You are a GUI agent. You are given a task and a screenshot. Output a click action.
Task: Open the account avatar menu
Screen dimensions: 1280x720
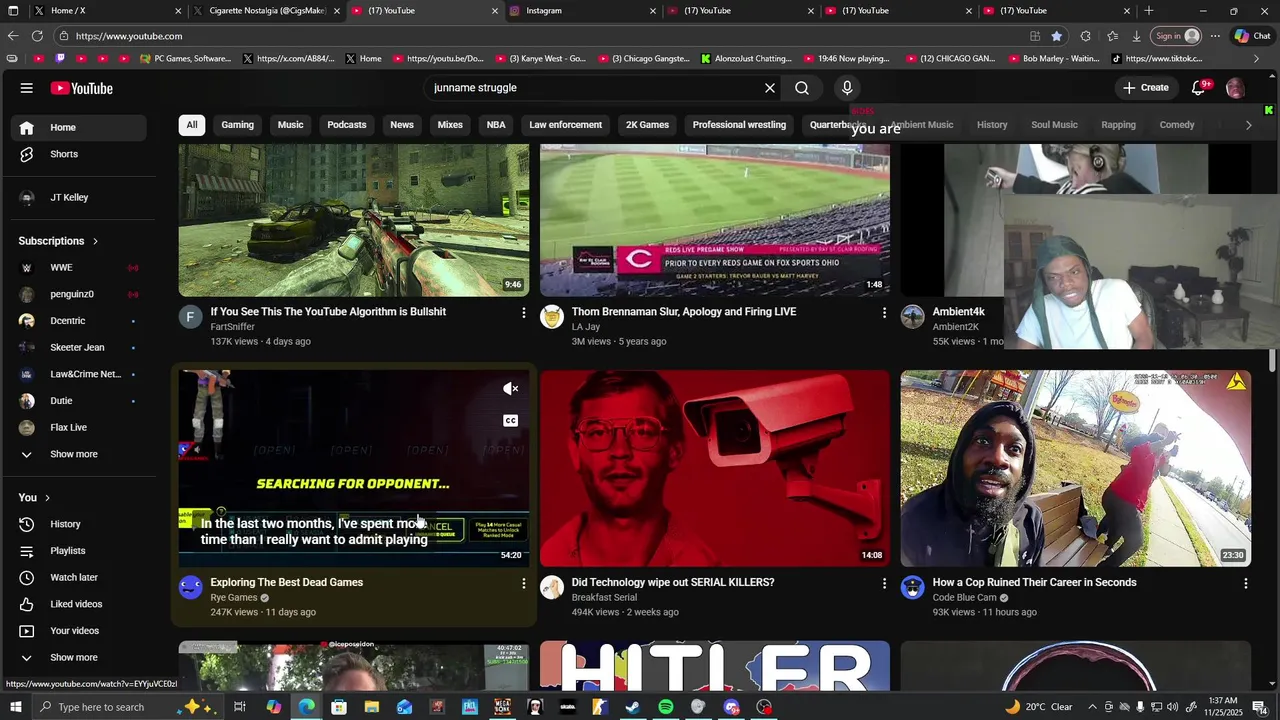1235,88
